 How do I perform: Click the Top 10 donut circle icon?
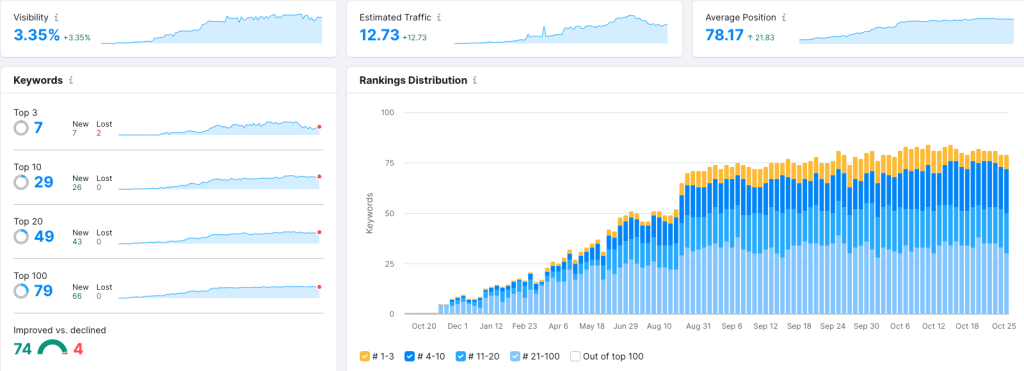[21, 182]
